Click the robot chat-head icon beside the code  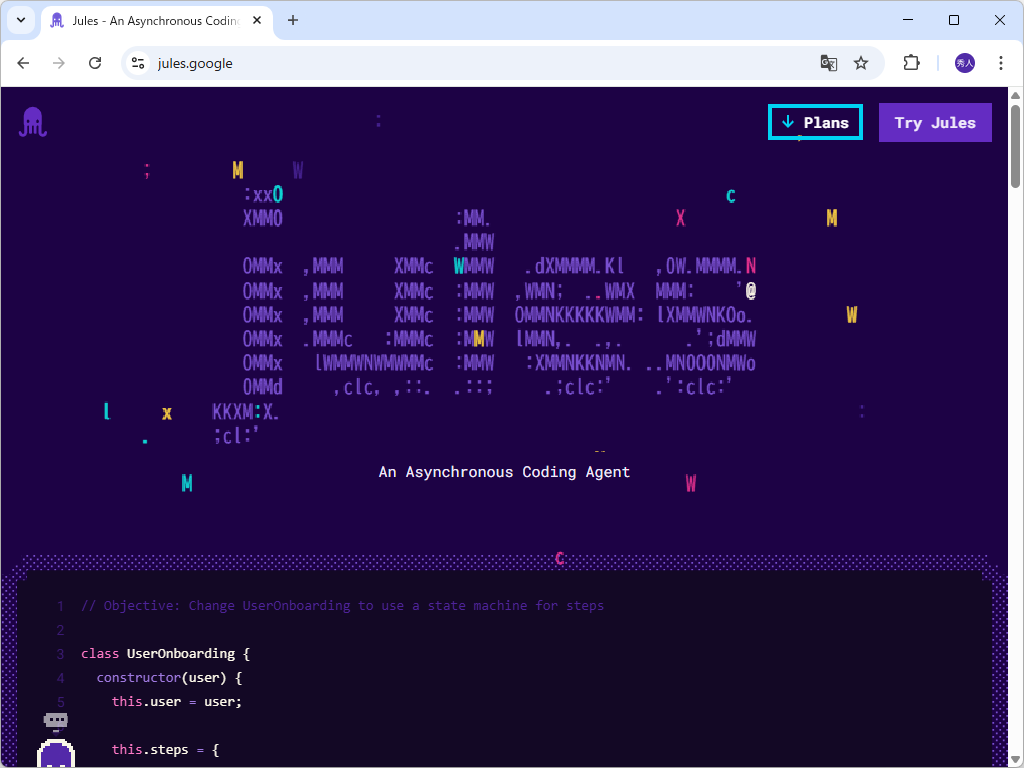tap(55, 720)
